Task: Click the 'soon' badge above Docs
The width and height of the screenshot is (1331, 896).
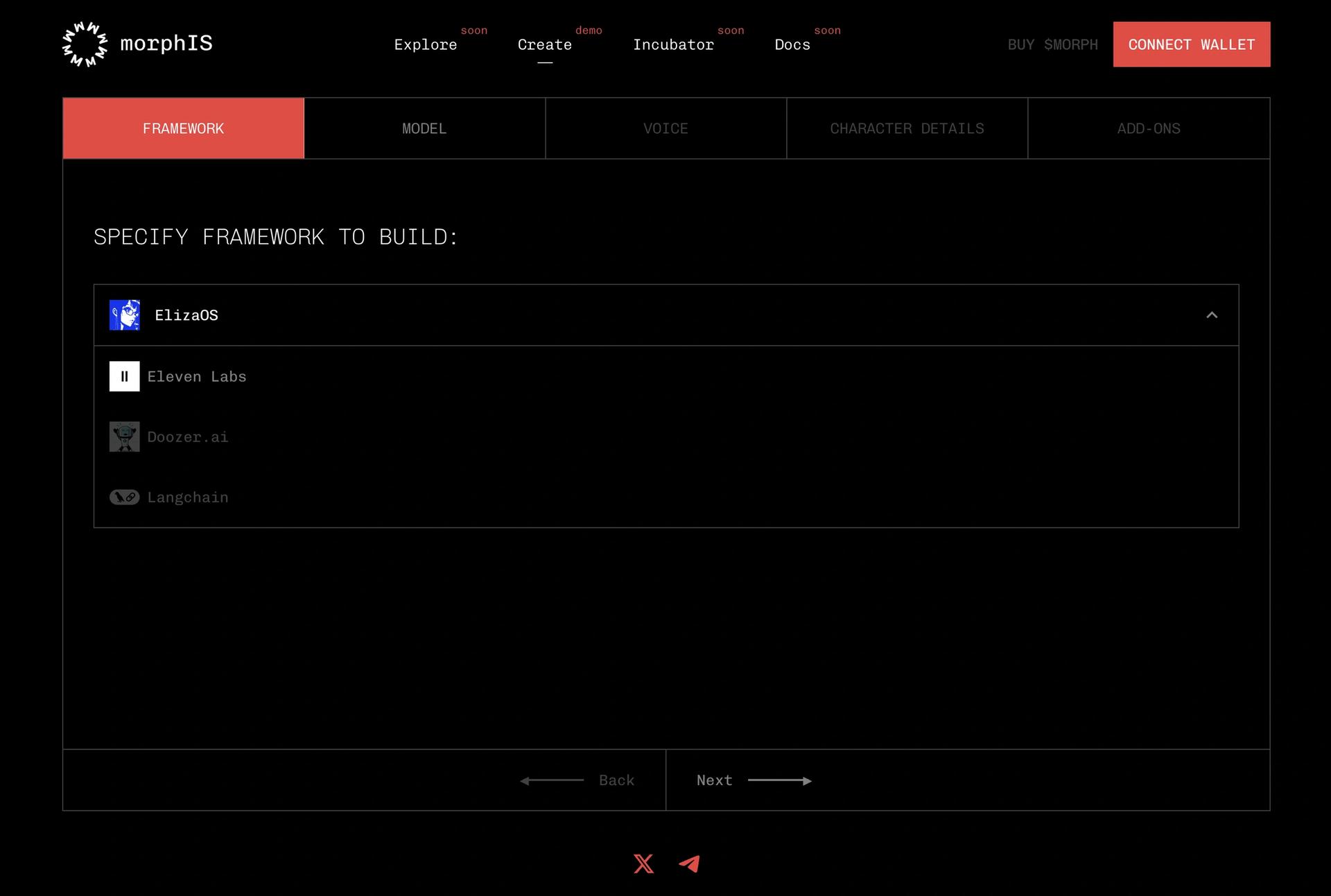Action: [827, 30]
